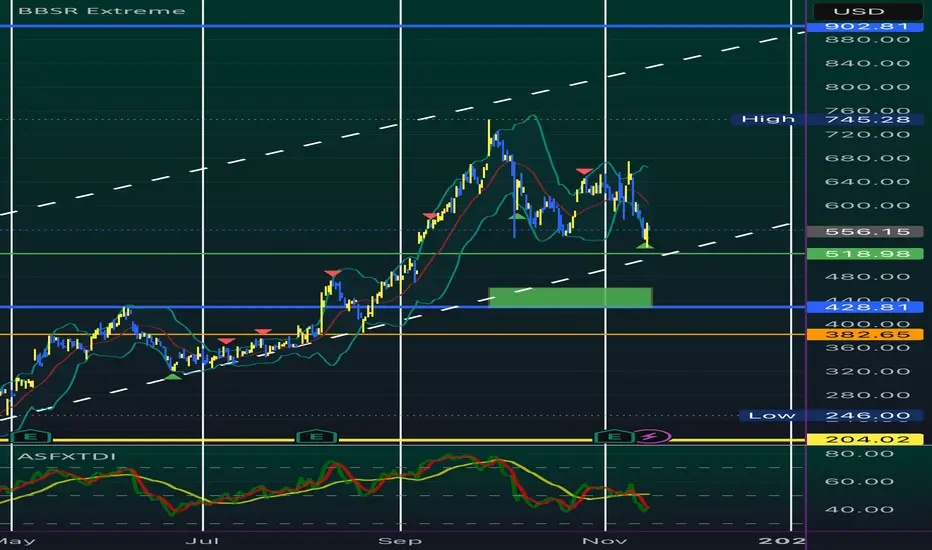Click the 556.15 current price label
This screenshot has height=550, width=932.
[865, 232]
